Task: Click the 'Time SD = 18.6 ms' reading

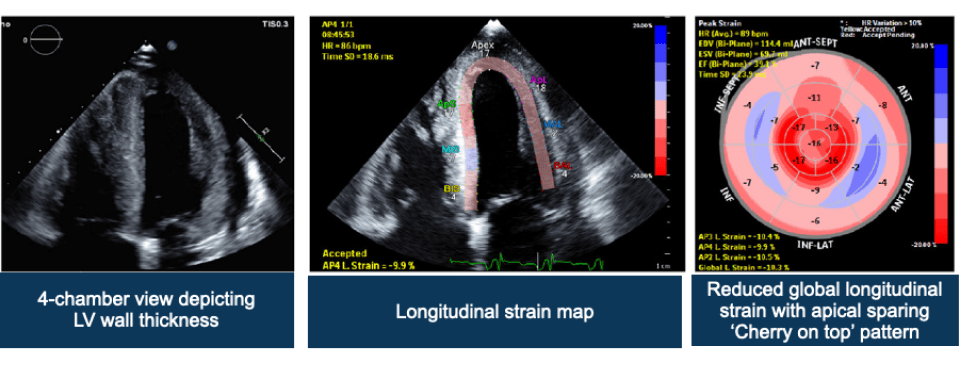Action: point(358,56)
